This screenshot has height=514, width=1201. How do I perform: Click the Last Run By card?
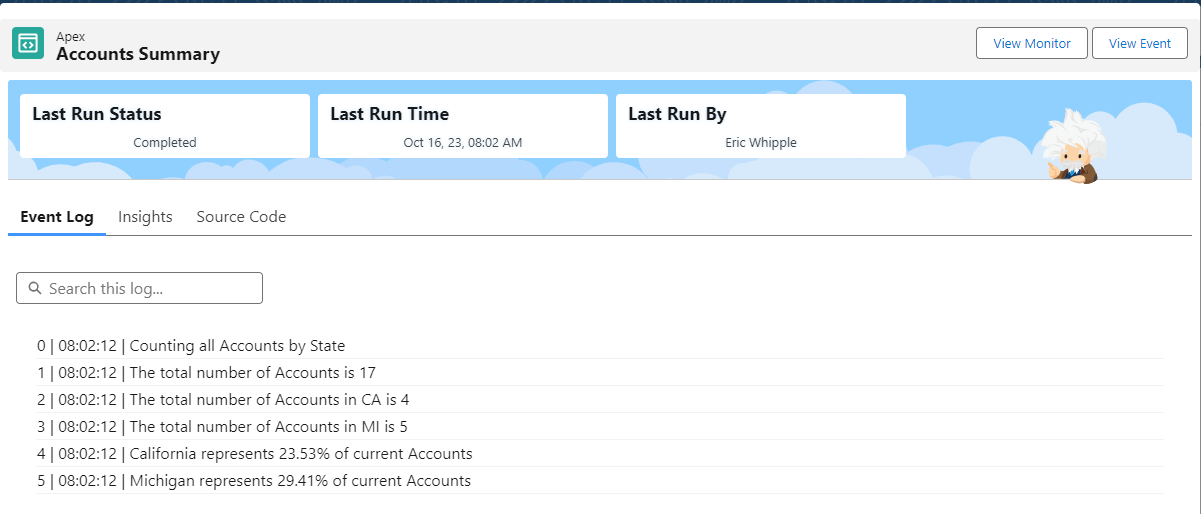click(x=761, y=126)
